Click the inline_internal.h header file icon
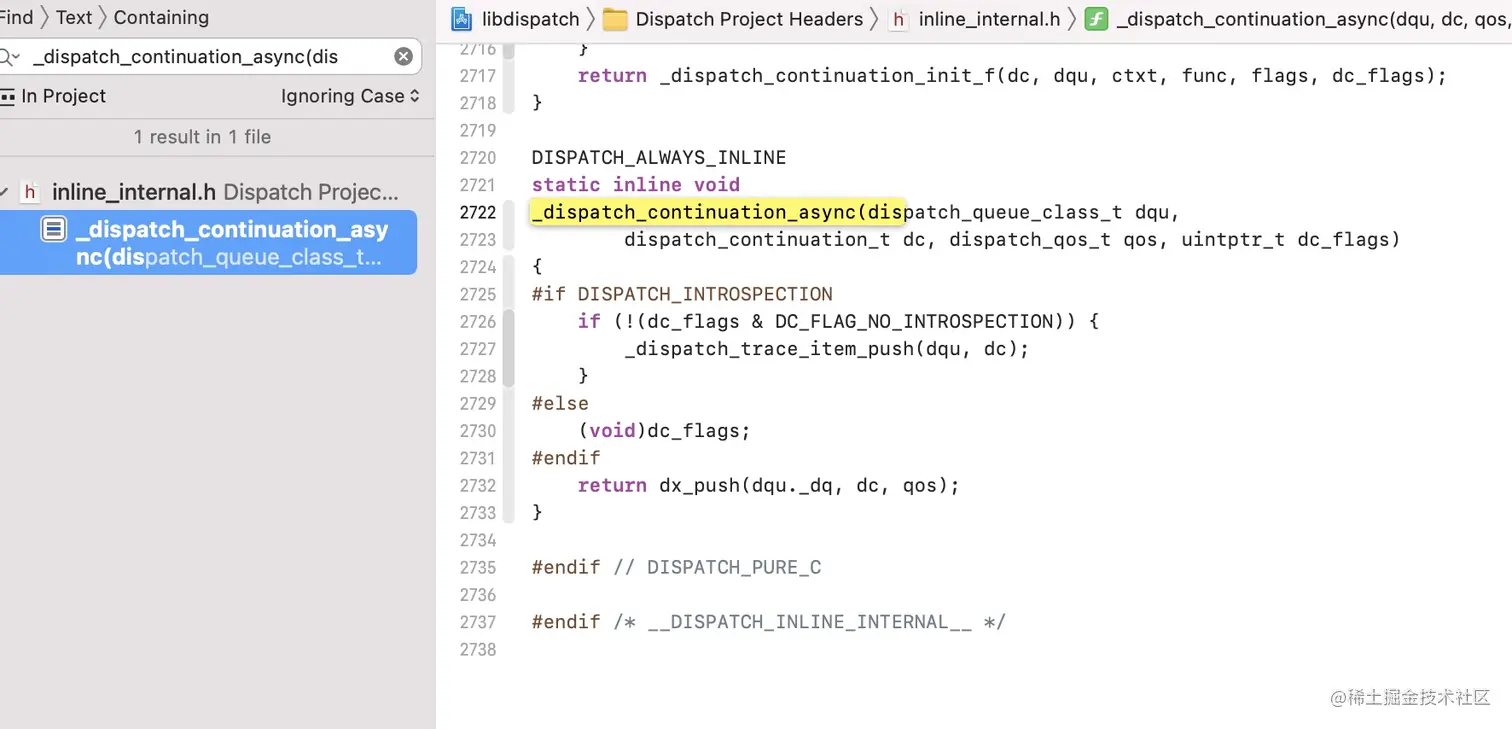Viewport: 1512px width, 729px height. [899, 19]
